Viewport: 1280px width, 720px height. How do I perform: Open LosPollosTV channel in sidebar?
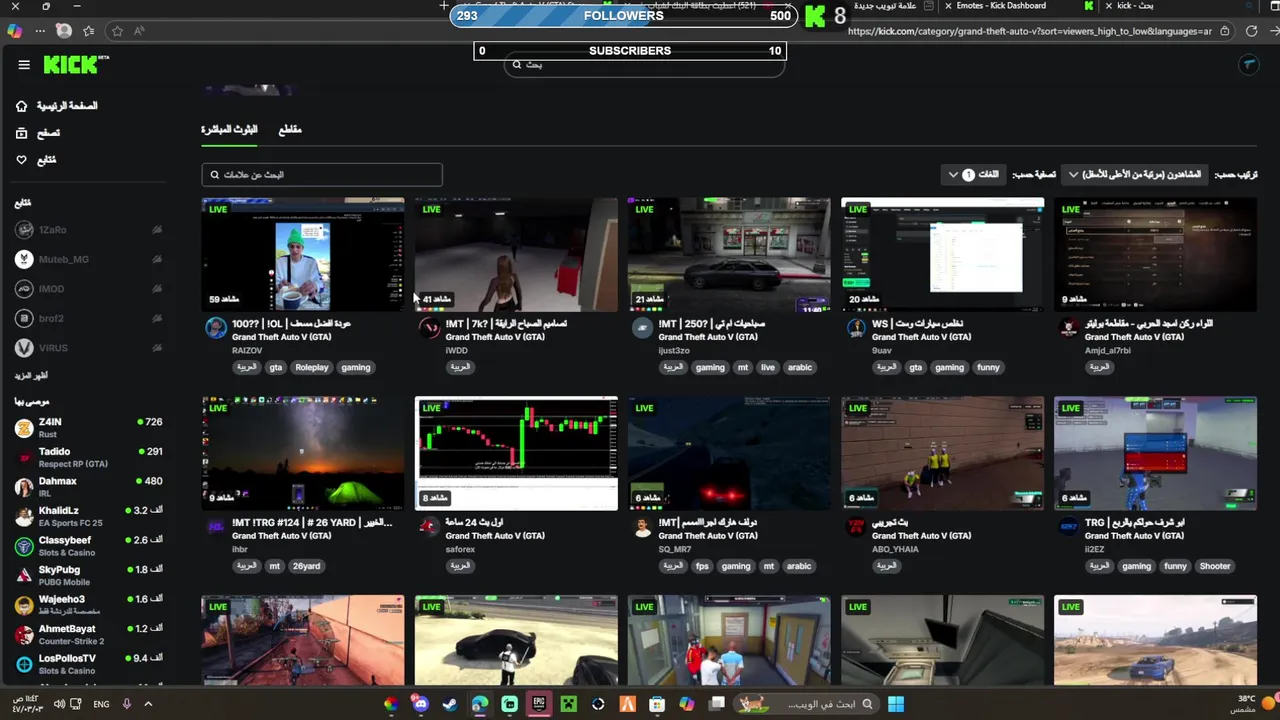coord(88,664)
